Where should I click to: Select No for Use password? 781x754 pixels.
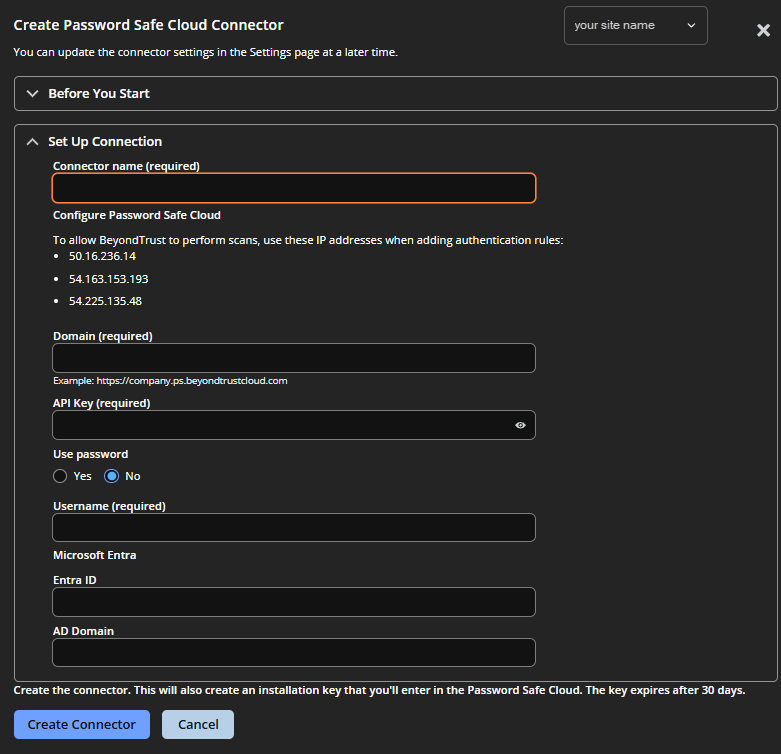tap(112, 476)
